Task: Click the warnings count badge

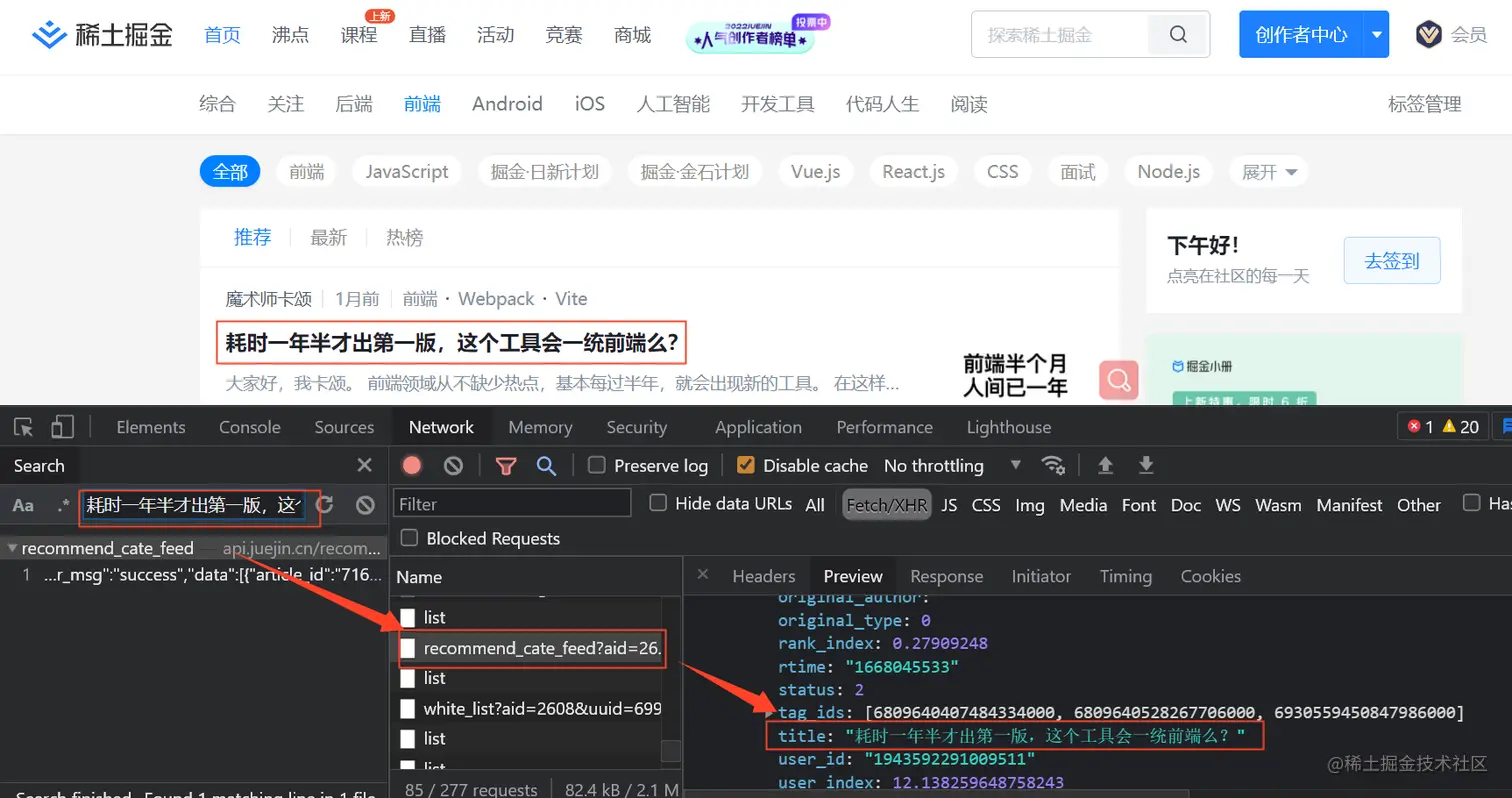Action: (x=1461, y=427)
